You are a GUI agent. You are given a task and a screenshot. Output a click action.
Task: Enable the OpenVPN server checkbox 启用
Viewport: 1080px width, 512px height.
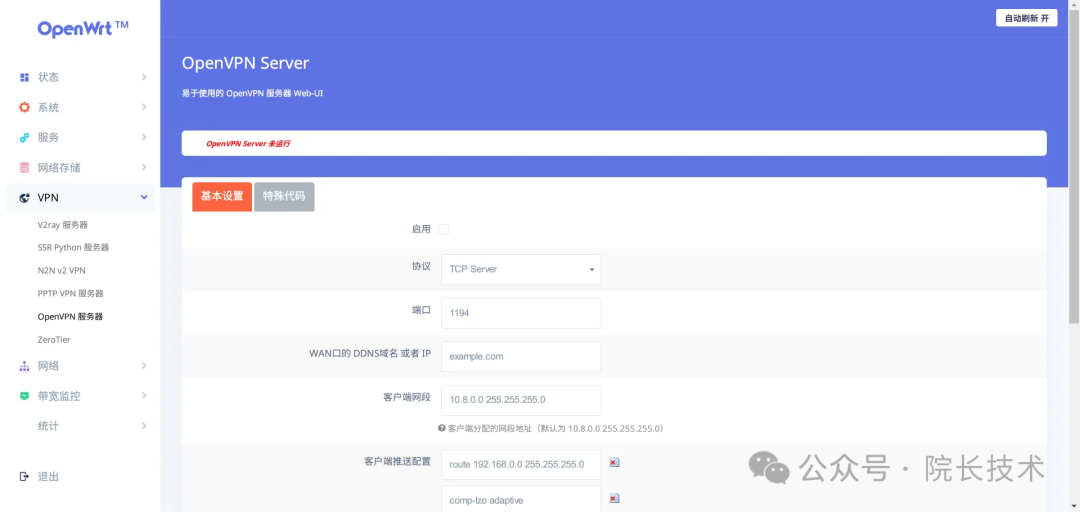point(444,229)
